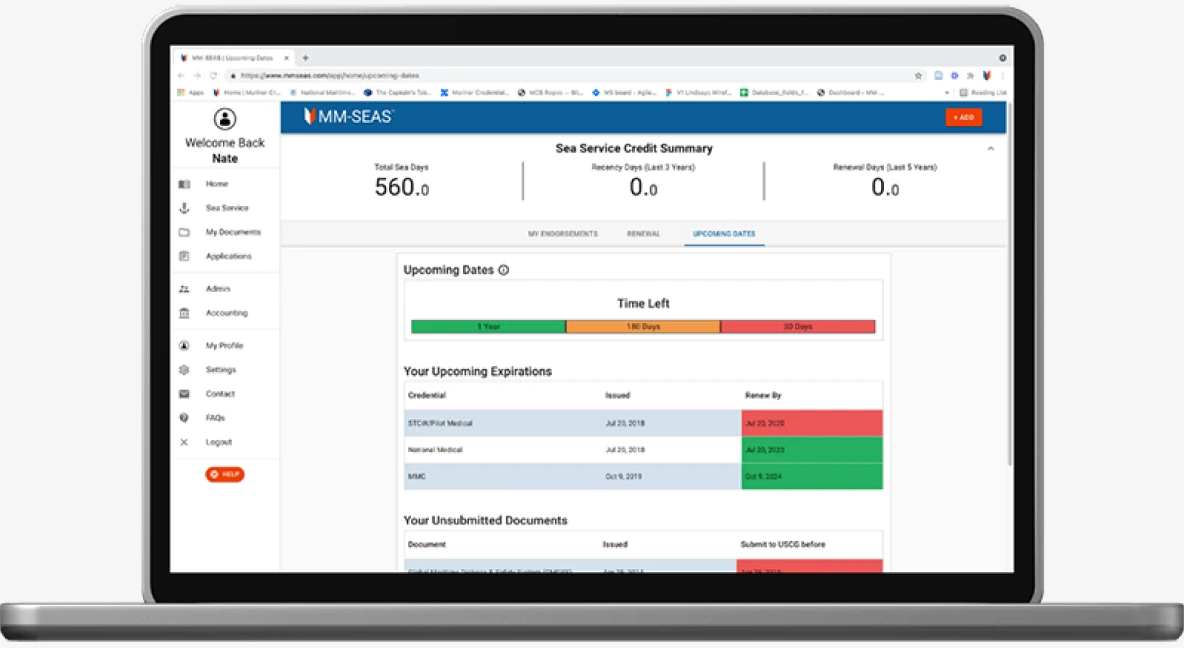Click the Applications clipboard icon
1184x648 pixels.
pos(184,256)
